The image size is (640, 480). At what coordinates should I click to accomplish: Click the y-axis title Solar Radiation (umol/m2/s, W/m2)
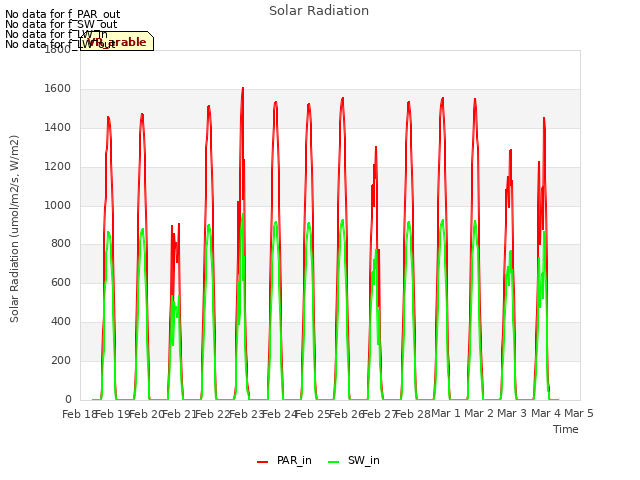point(14,229)
